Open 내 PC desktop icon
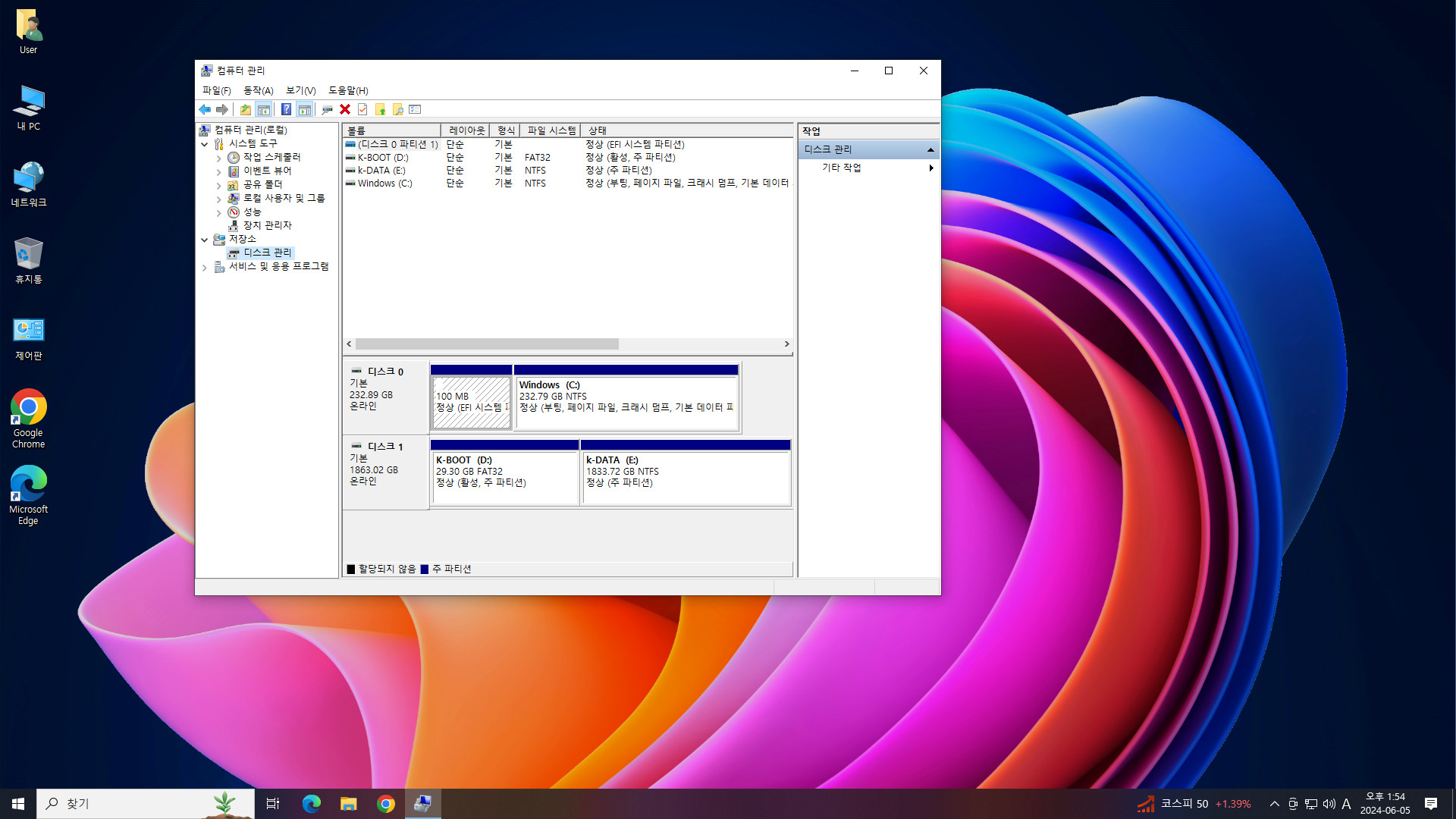Screen dimensions: 1456x819 click(28, 108)
